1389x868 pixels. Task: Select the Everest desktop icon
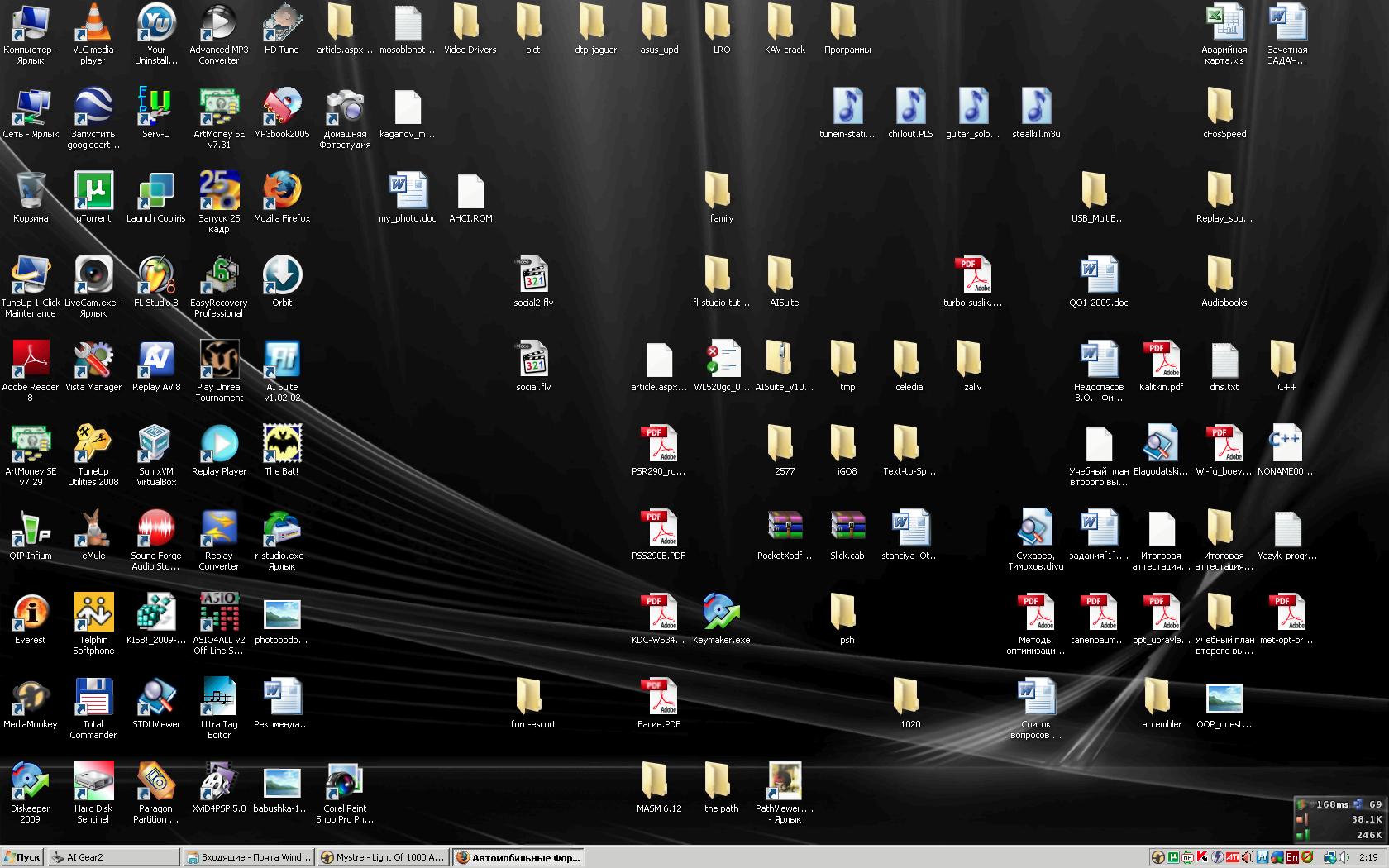[31, 614]
